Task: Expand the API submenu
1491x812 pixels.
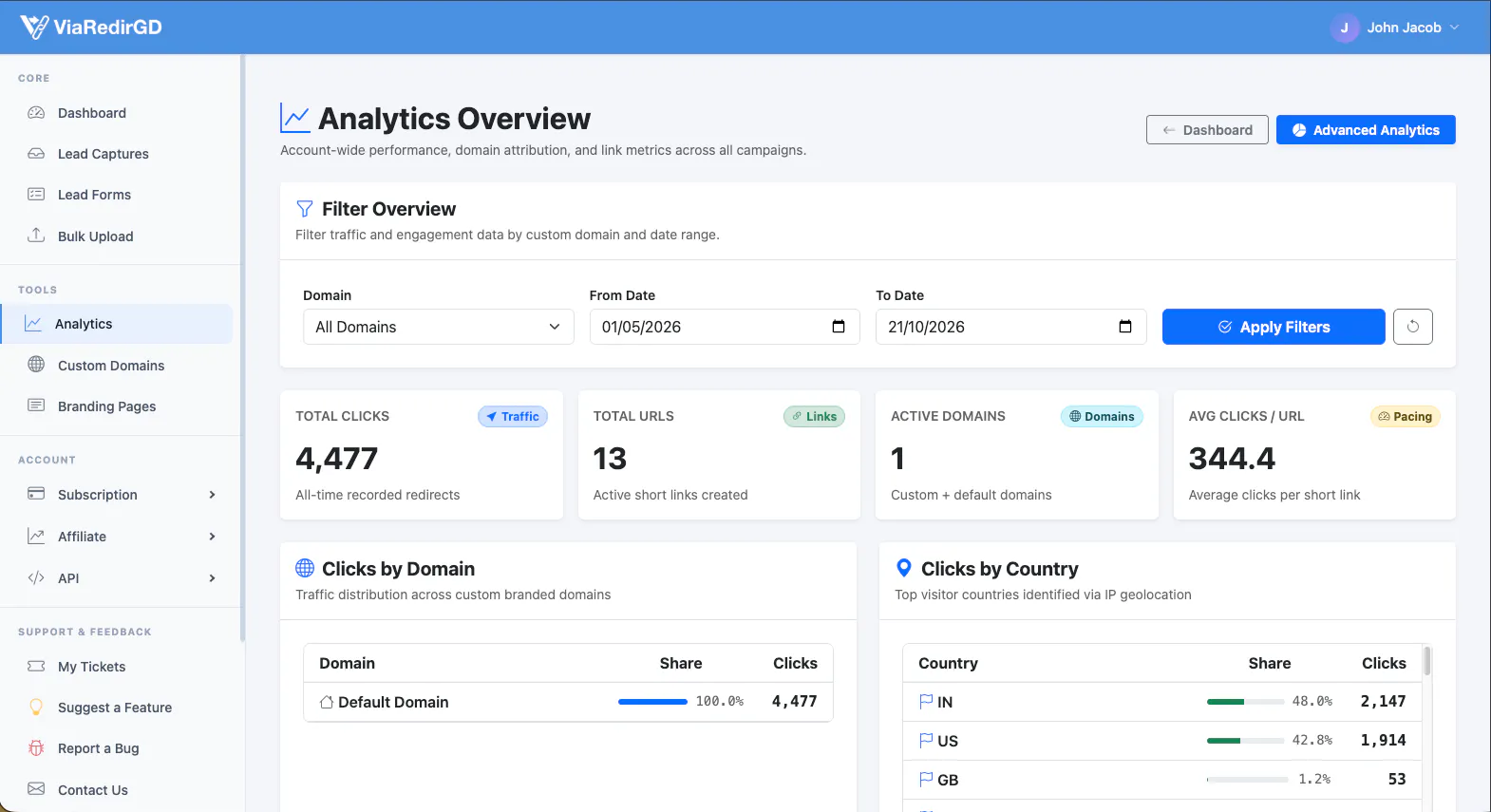Action: (x=212, y=578)
